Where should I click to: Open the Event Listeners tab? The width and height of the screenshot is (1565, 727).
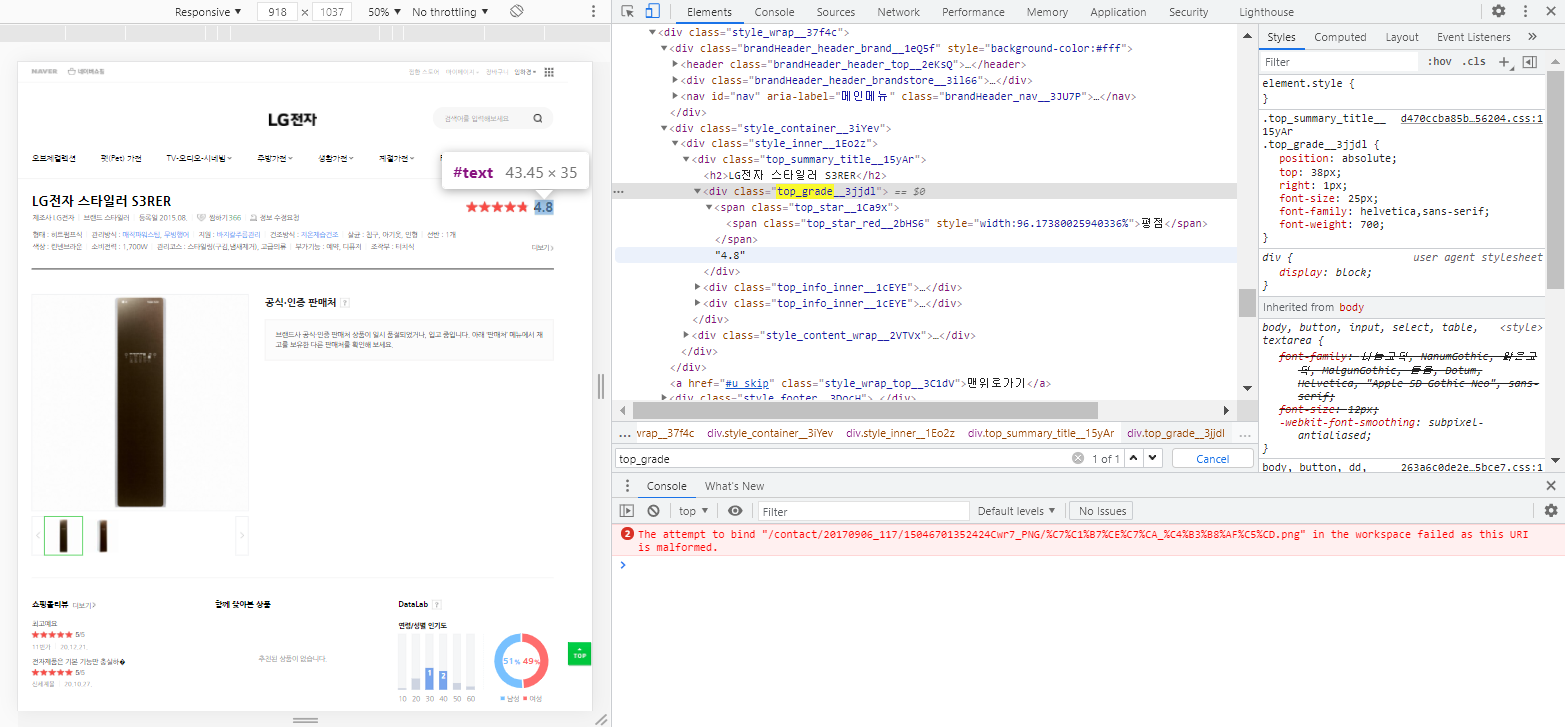(x=1473, y=37)
